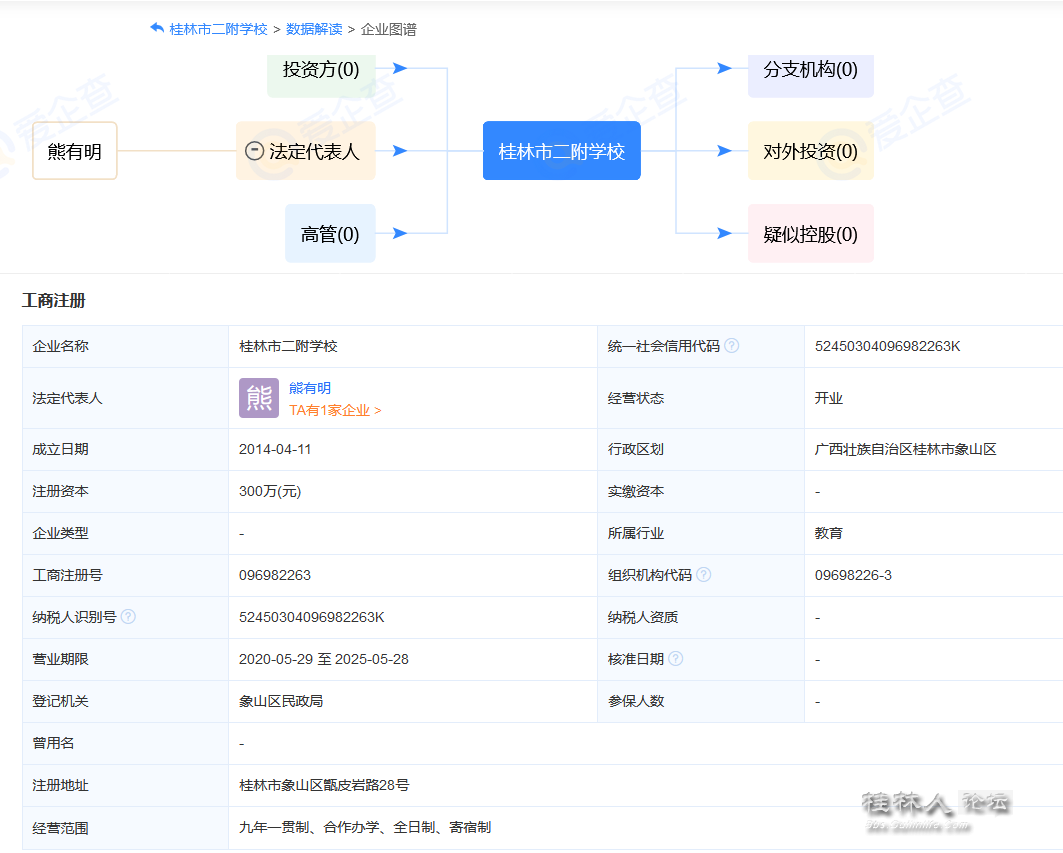Screen dimensions: 1063x853
Task: Select the 对外投资(0) node
Action: (x=810, y=151)
